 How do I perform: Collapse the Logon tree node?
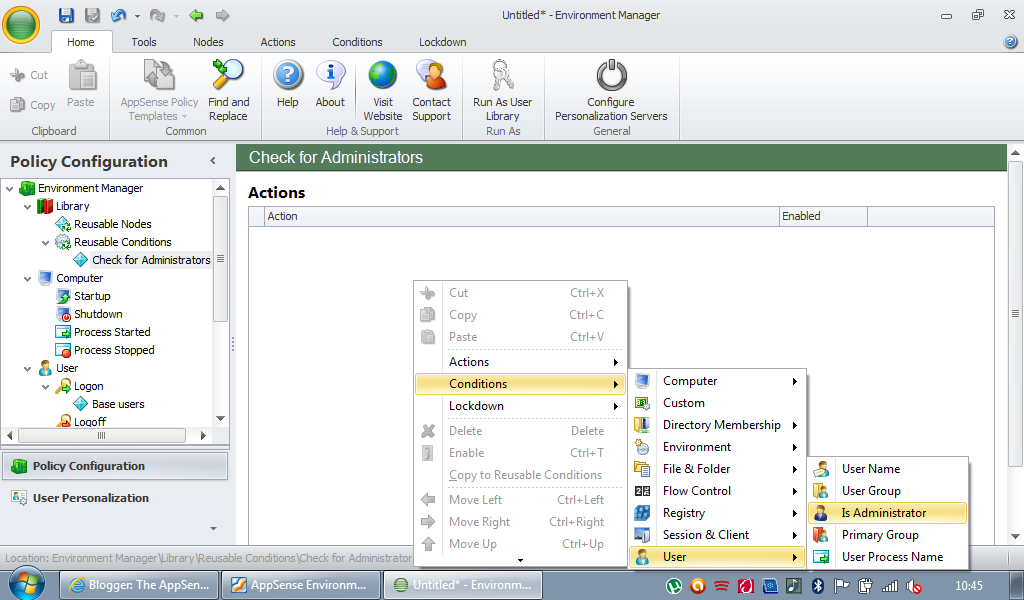46,386
